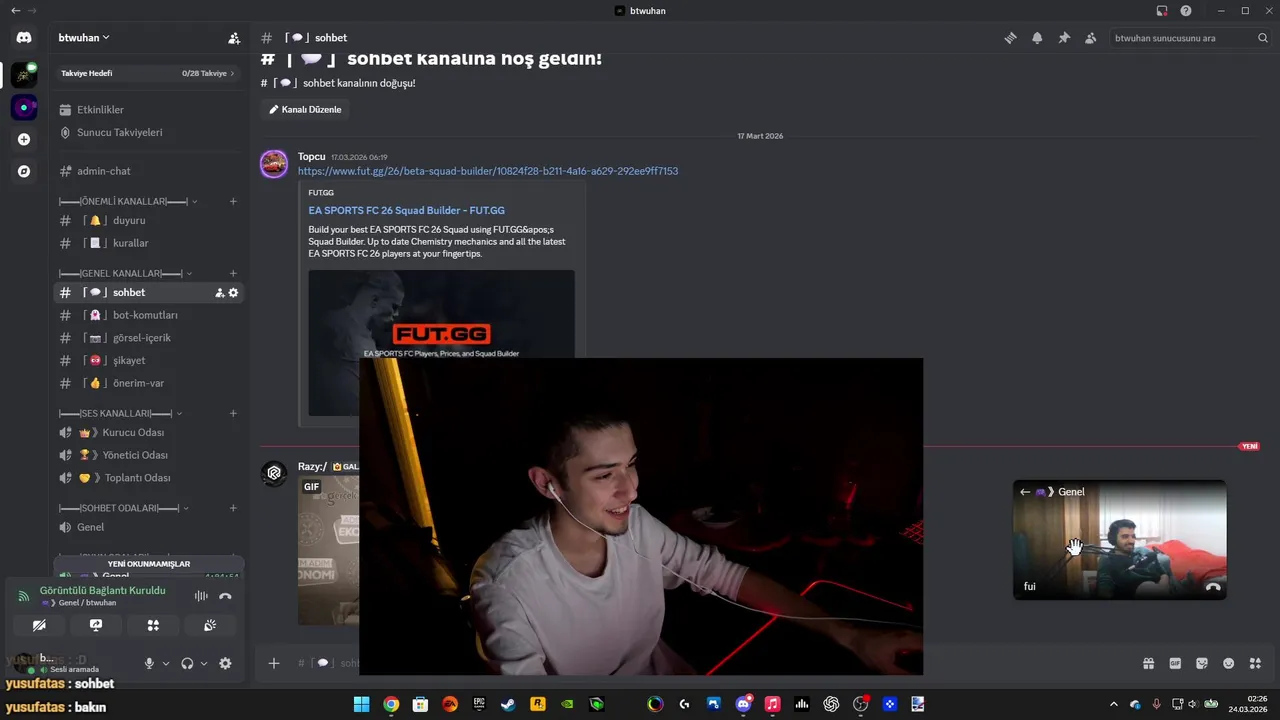Select görsel-içerik channel
1280x720 pixels.
click(x=148, y=338)
